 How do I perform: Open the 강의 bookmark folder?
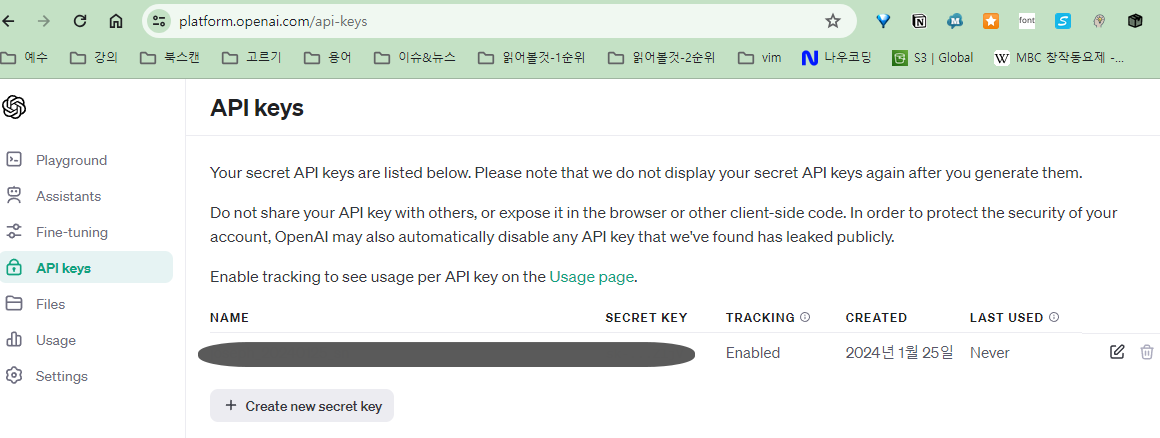[93, 58]
